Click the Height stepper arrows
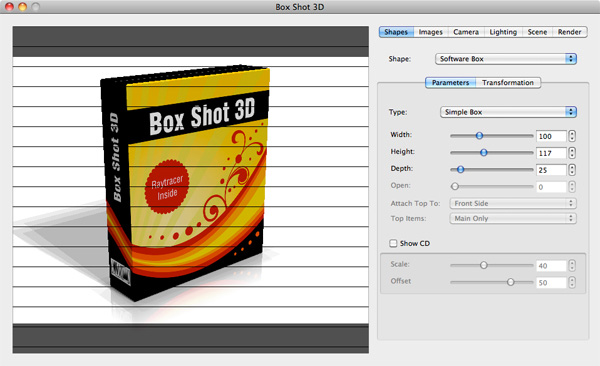The height and width of the screenshot is (366, 600). pyautogui.click(x=572, y=153)
